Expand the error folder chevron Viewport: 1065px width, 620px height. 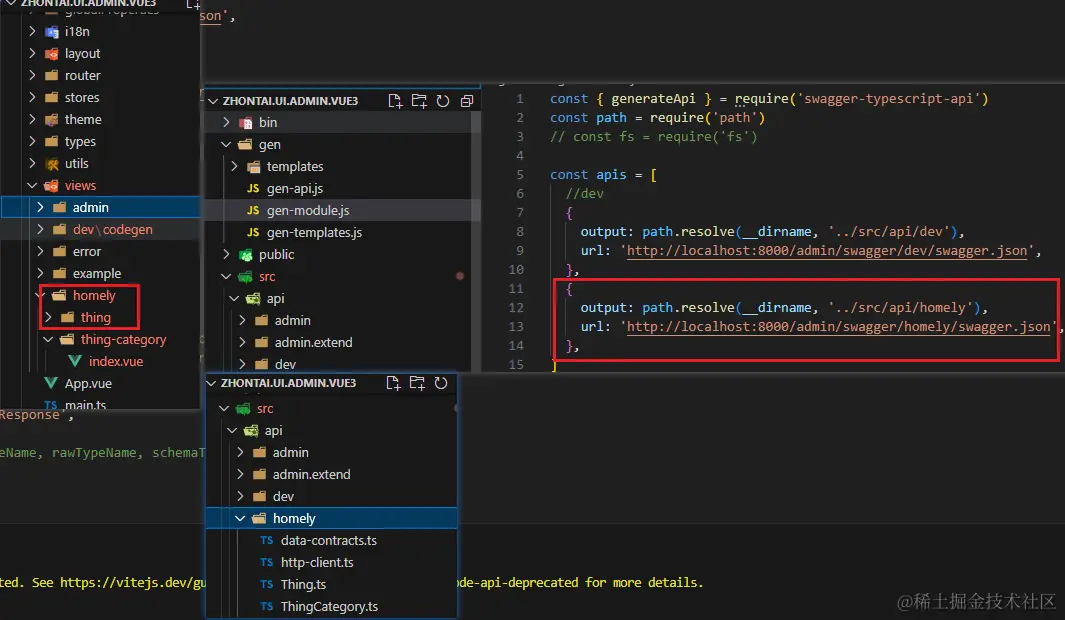[x=40, y=251]
